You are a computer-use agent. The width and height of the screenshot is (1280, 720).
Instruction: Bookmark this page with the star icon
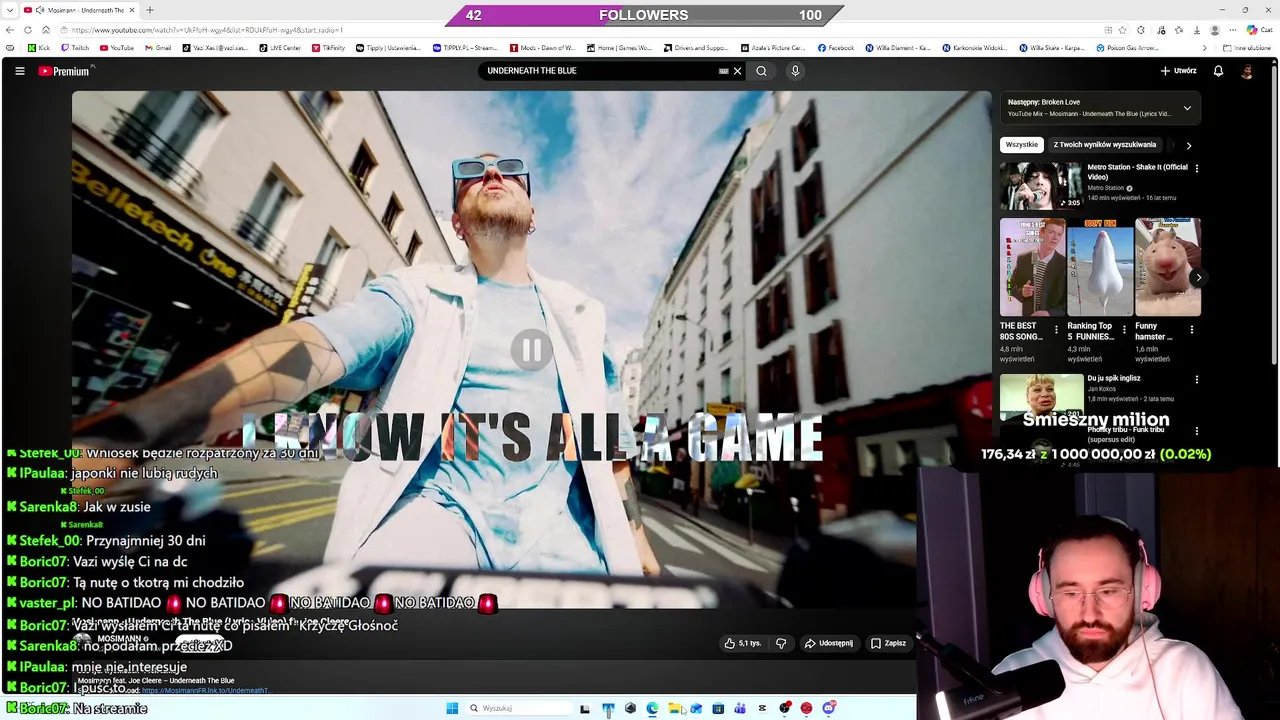point(1122,30)
